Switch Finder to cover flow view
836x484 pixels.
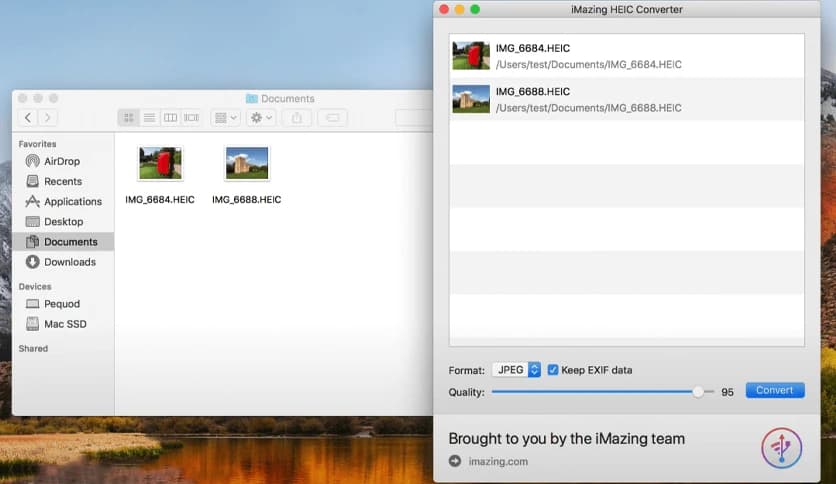point(191,117)
